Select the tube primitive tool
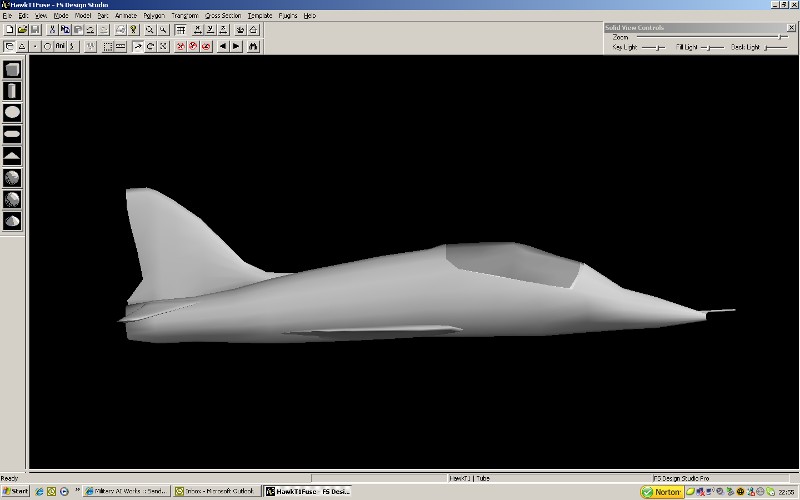800x500 pixels. click(x=12, y=91)
